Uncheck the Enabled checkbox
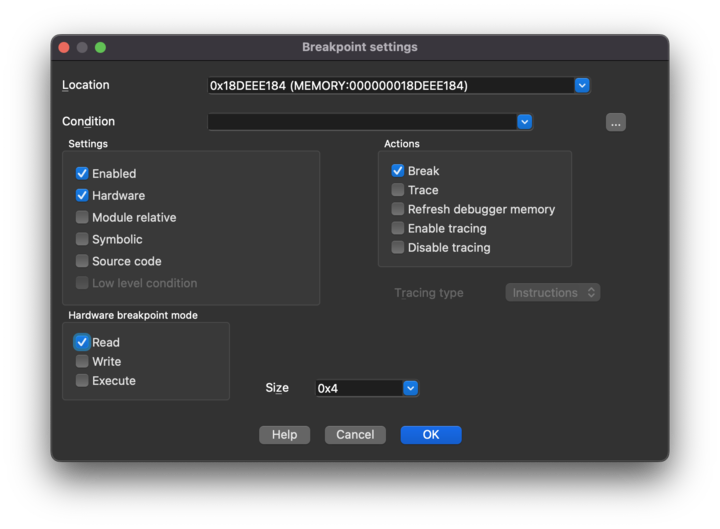720x529 pixels. [82, 174]
